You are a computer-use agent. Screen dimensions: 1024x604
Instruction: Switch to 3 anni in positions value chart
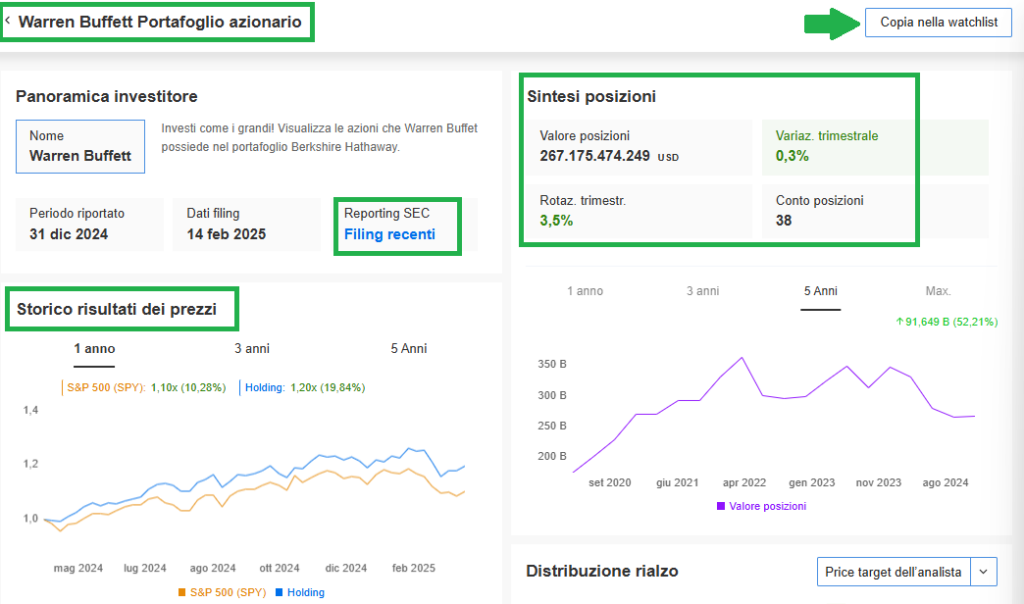click(702, 291)
